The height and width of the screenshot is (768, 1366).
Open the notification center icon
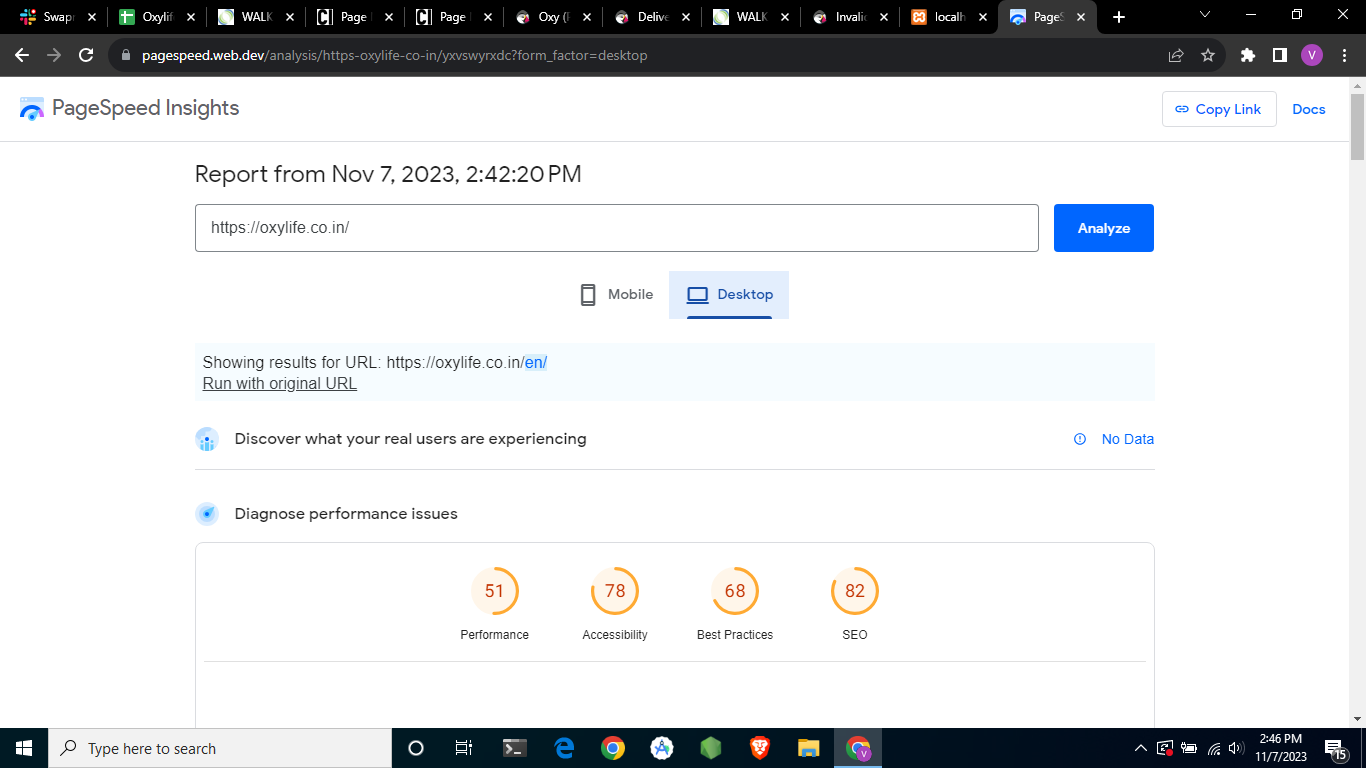click(1336, 748)
